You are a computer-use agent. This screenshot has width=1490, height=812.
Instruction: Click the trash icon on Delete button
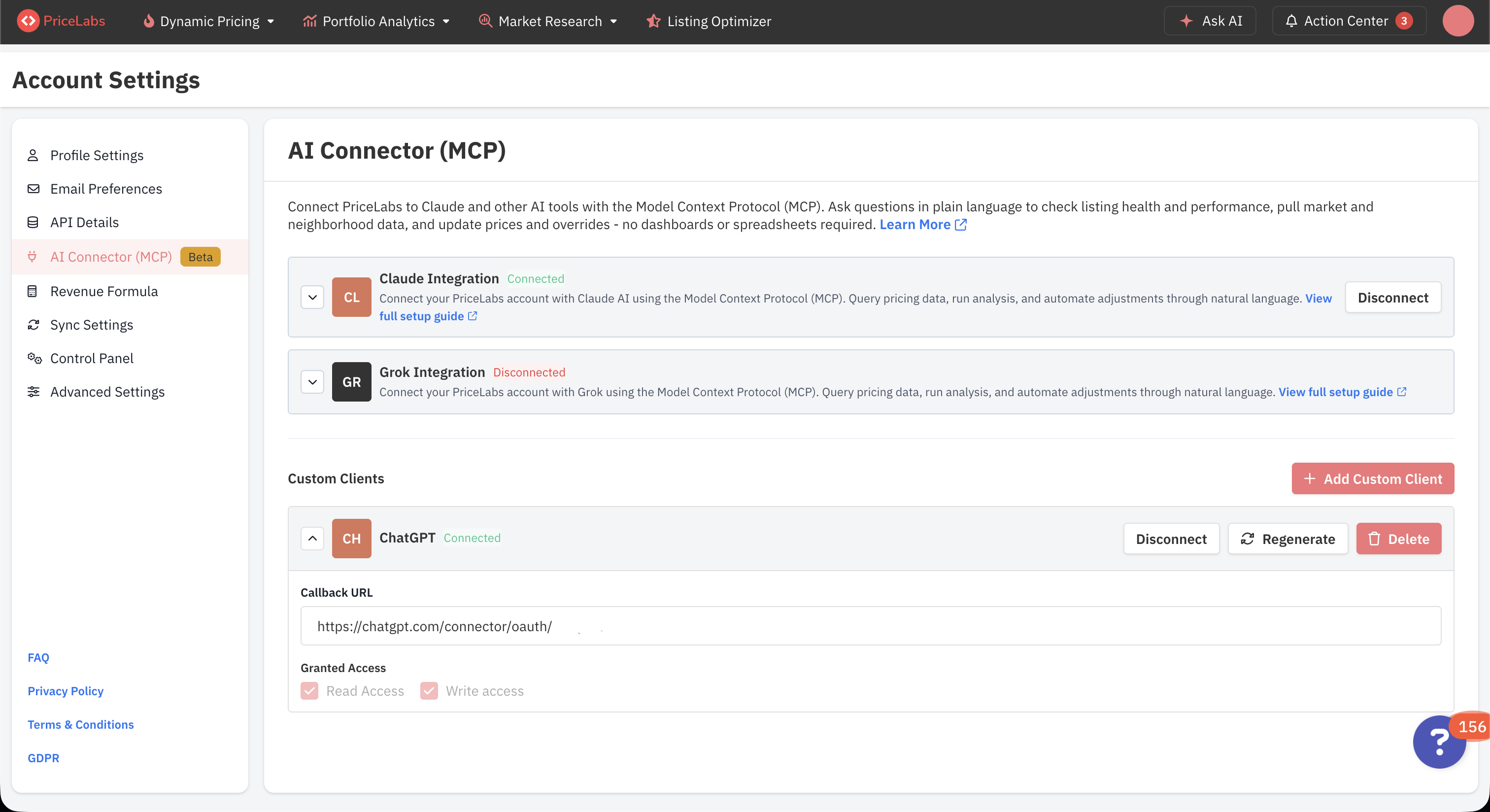(1374, 539)
